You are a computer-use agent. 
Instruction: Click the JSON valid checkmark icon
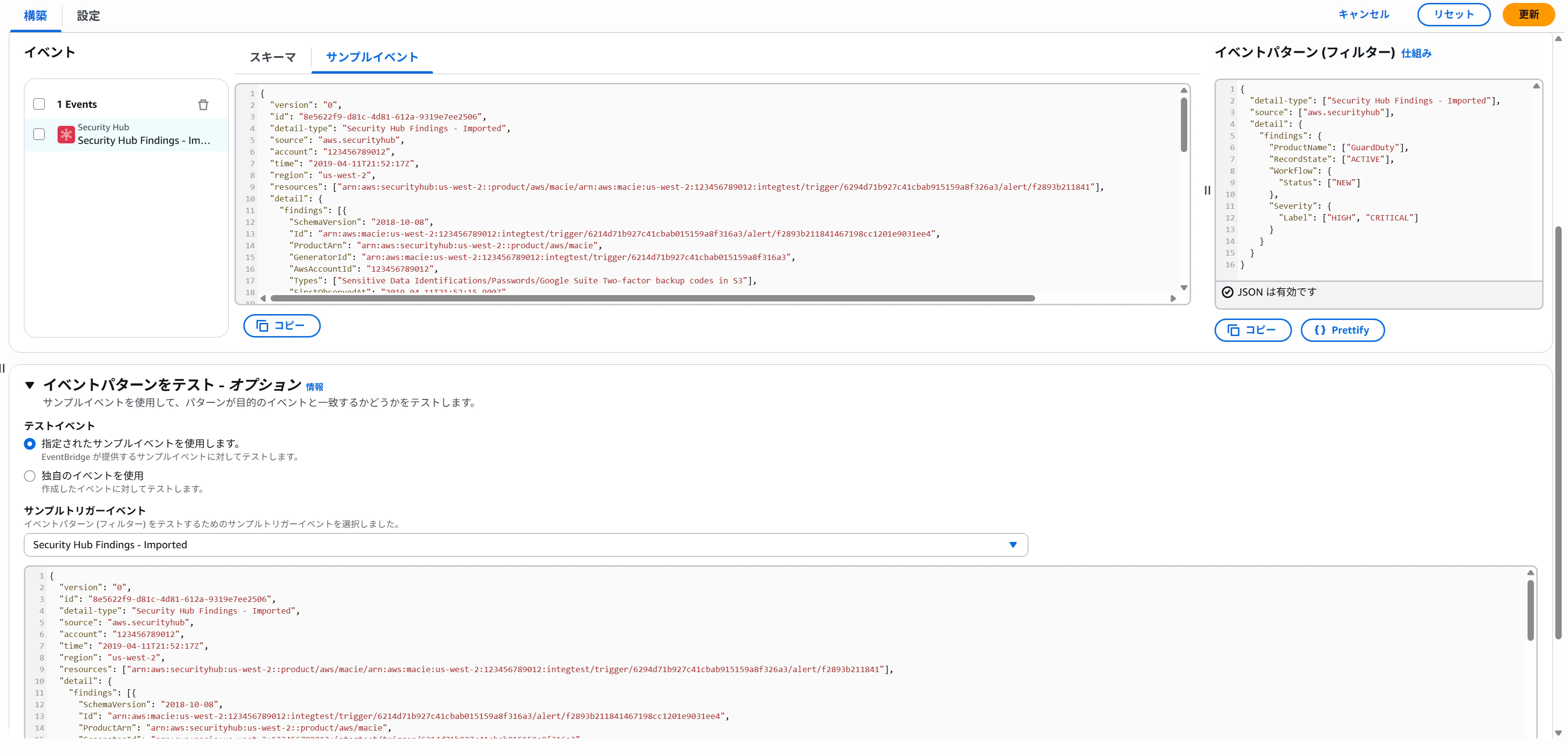pyautogui.click(x=1227, y=292)
